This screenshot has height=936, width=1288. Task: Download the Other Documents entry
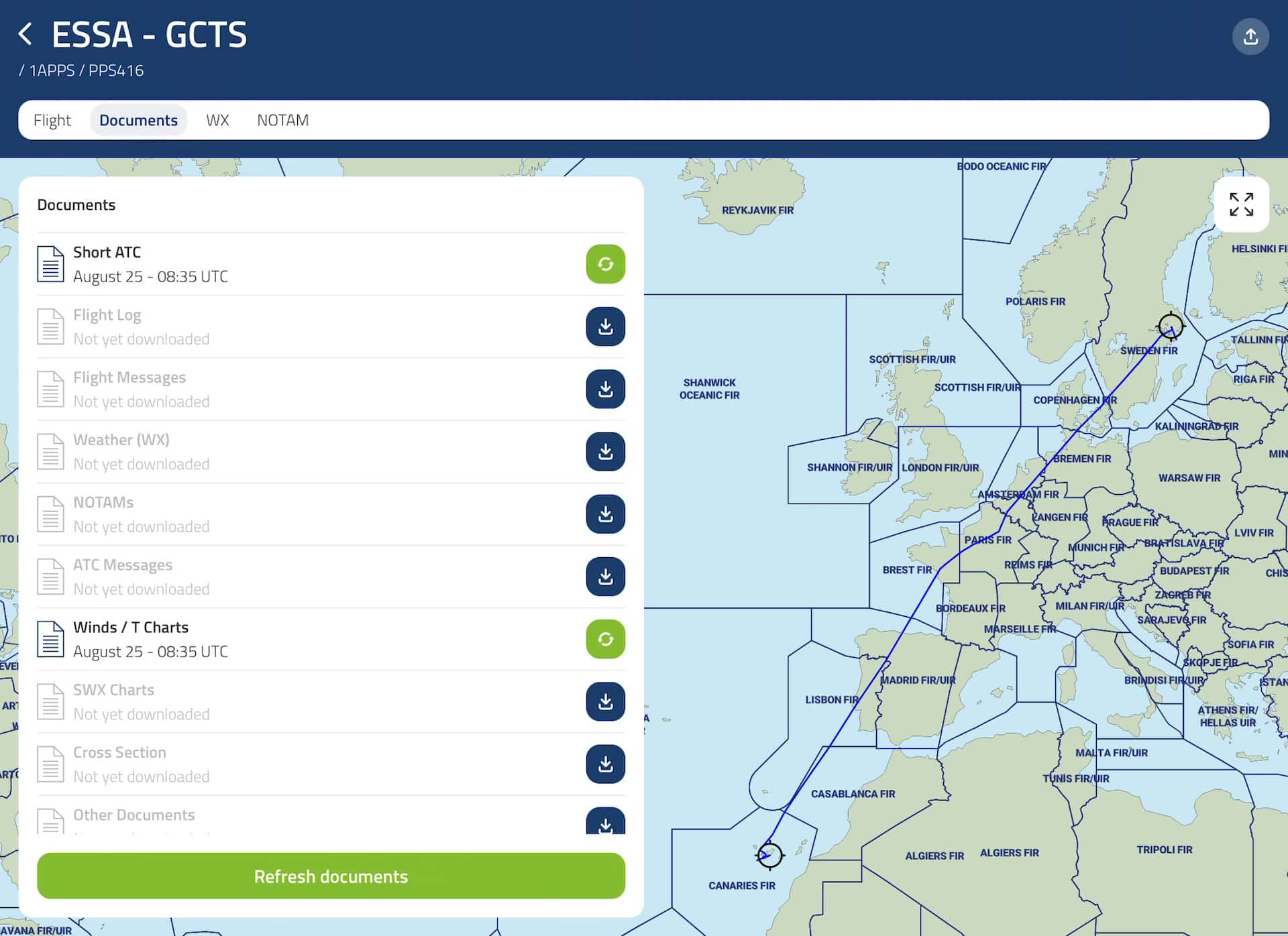click(x=605, y=821)
